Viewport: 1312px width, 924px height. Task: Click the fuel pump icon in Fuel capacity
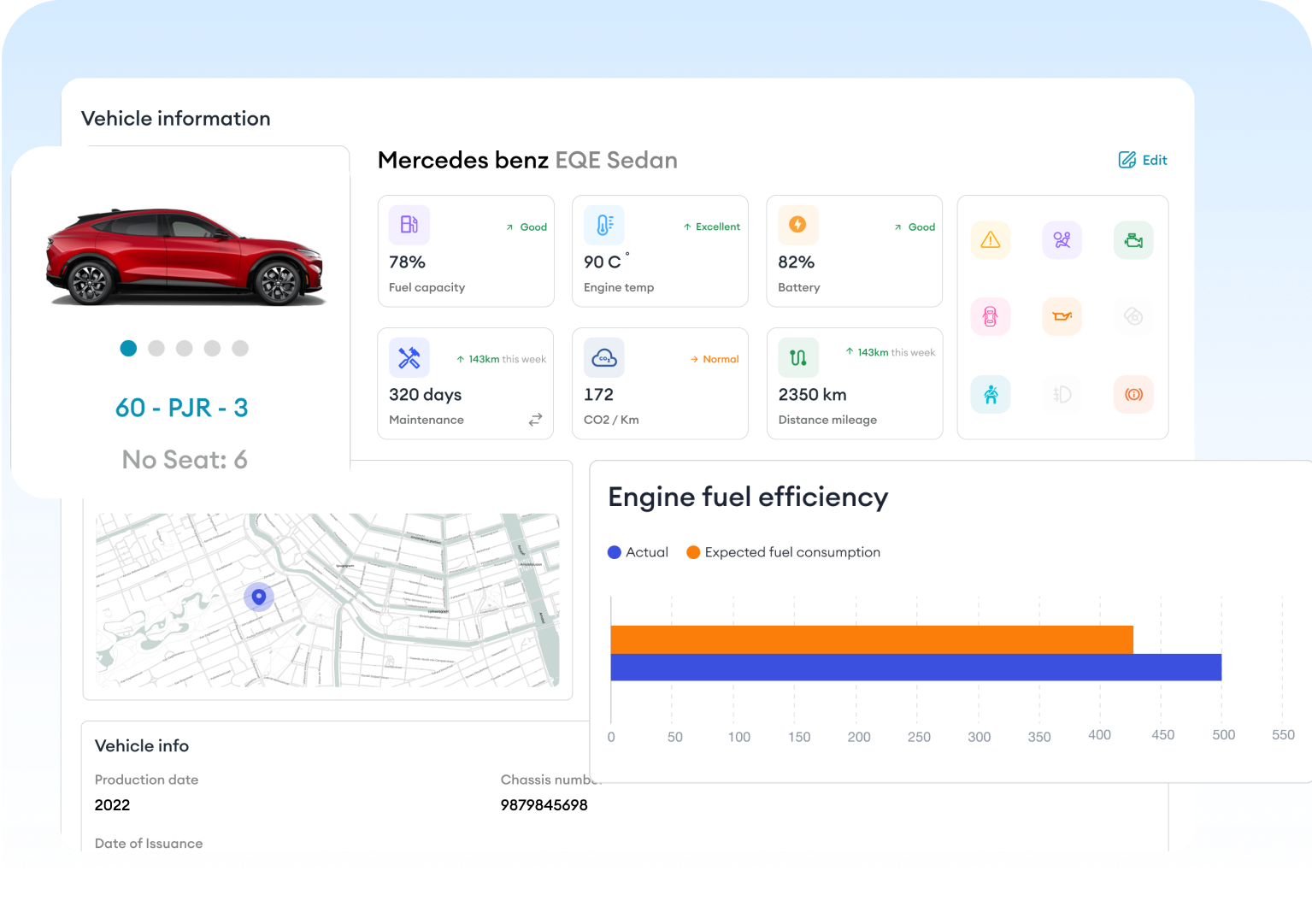(x=409, y=225)
